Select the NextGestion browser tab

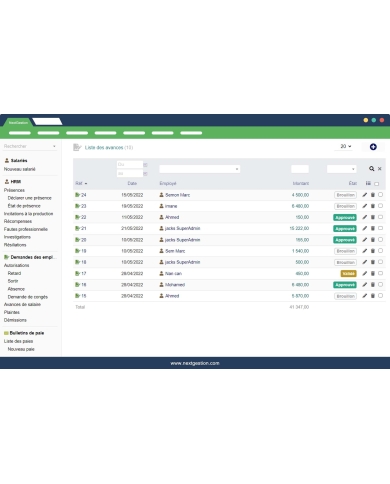coord(18,122)
